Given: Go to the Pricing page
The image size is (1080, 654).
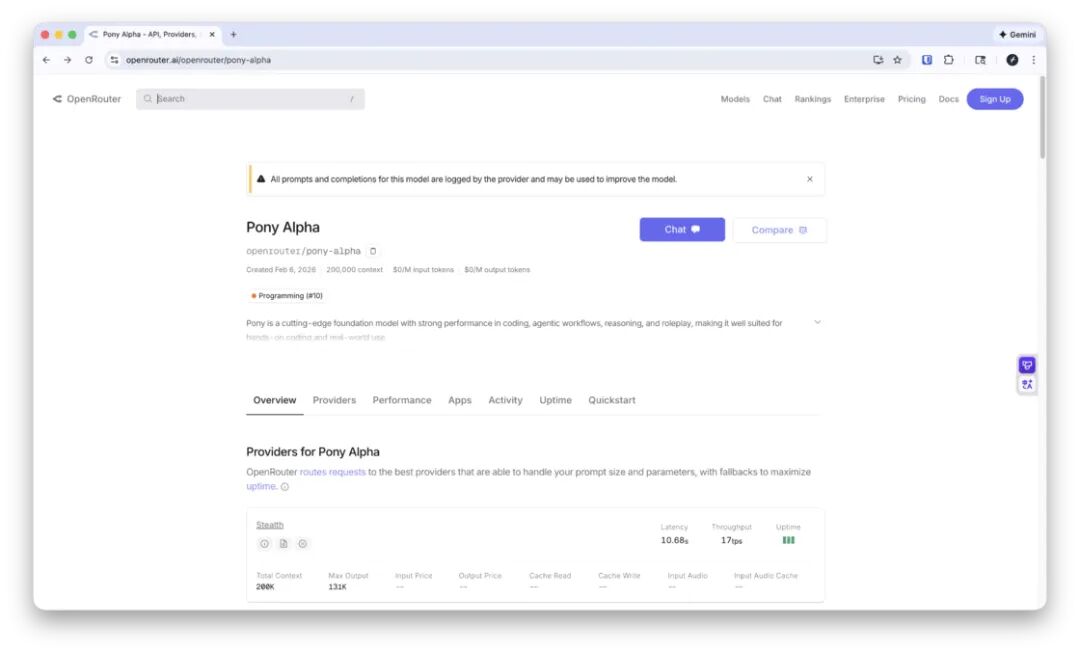Looking at the screenshot, I should pos(911,99).
